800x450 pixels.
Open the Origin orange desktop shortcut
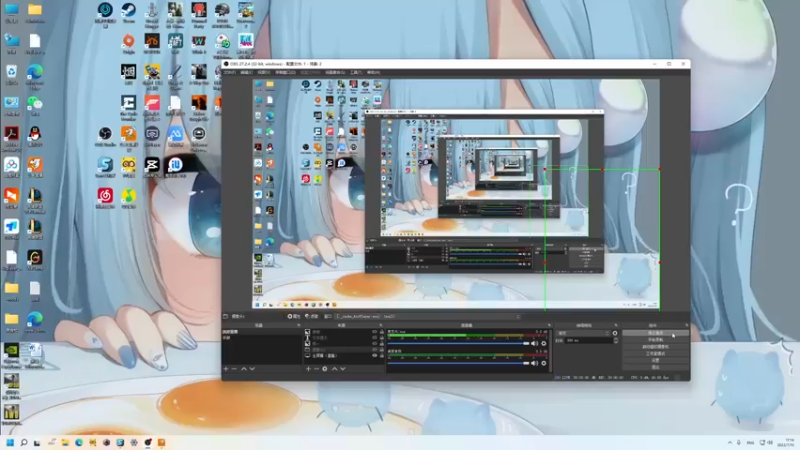[x=129, y=44]
